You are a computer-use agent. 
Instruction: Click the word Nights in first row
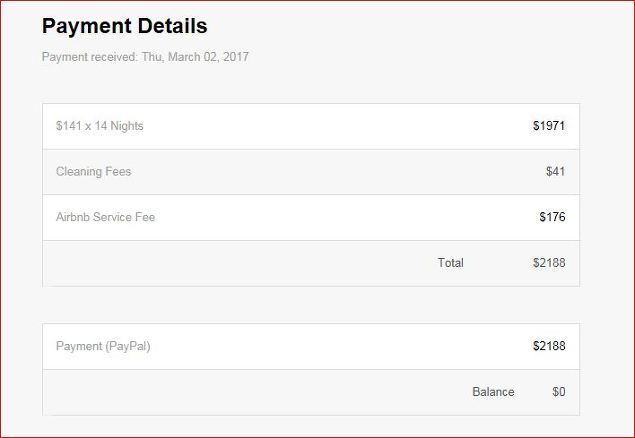coord(127,126)
